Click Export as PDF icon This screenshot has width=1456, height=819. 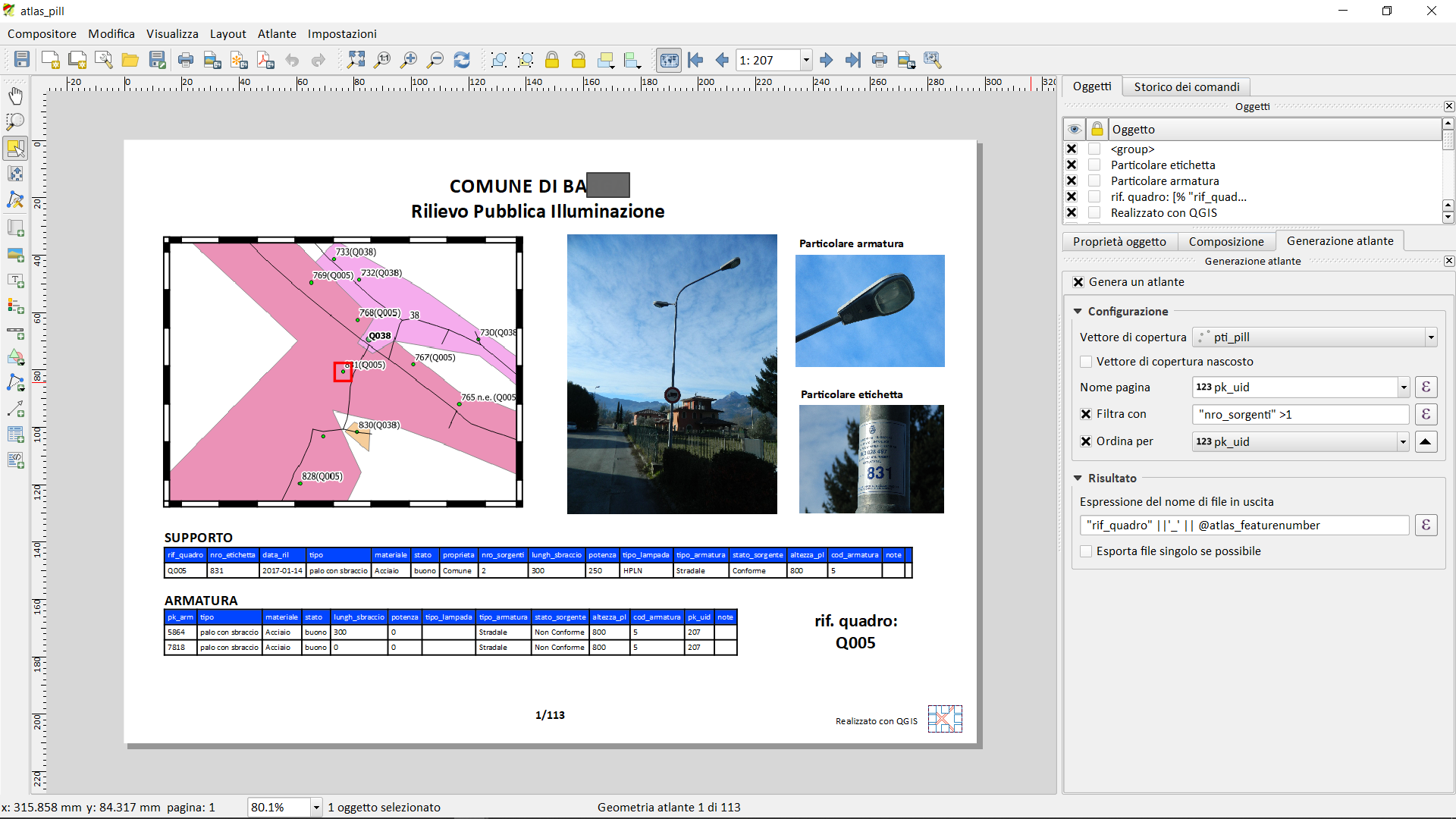click(265, 60)
